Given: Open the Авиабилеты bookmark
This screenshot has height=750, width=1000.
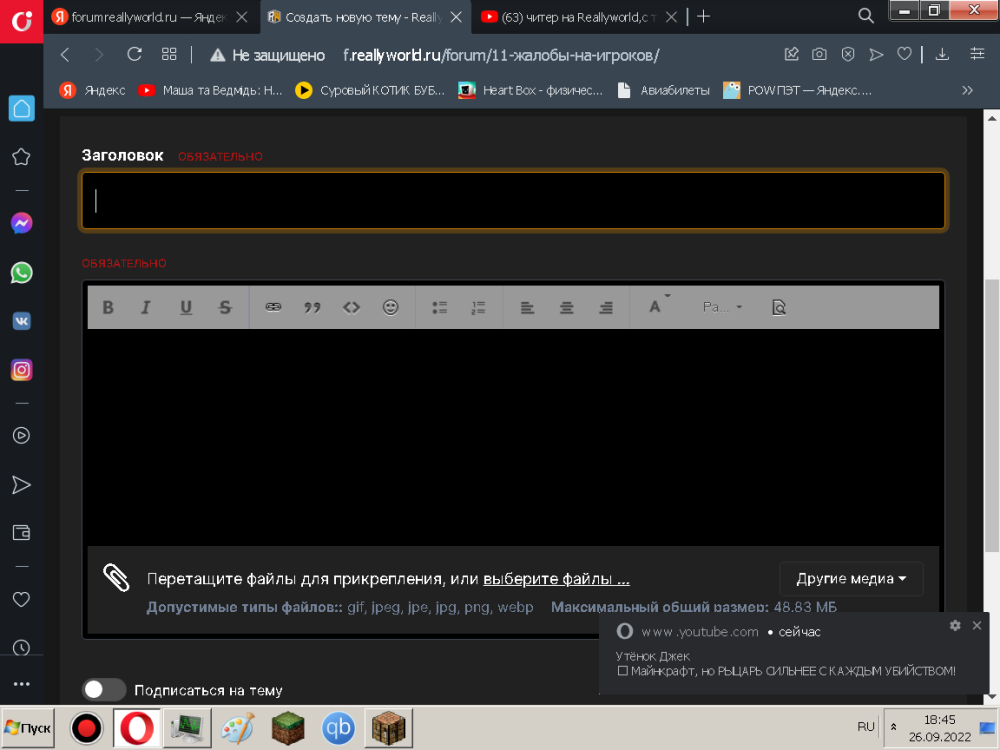Looking at the screenshot, I should coord(663,91).
